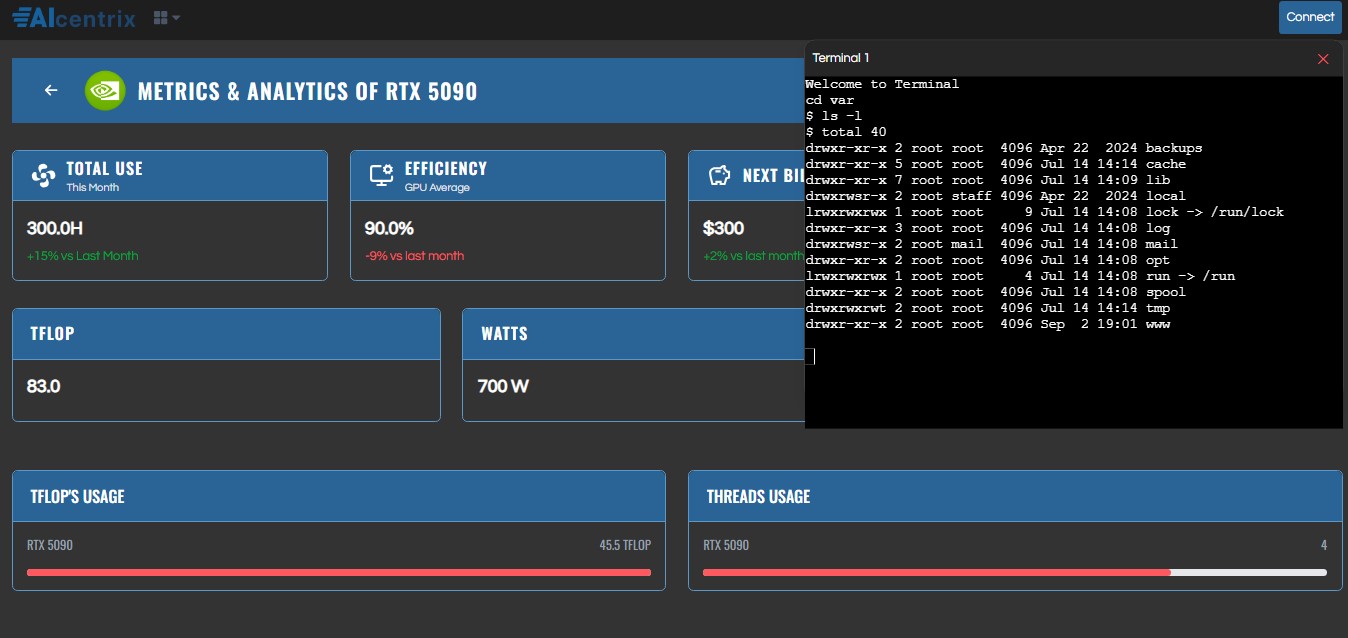The height and width of the screenshot is (638, 1348).
Task: Select the Terminal 1 title tab
Action: click(x=841, y=59)
